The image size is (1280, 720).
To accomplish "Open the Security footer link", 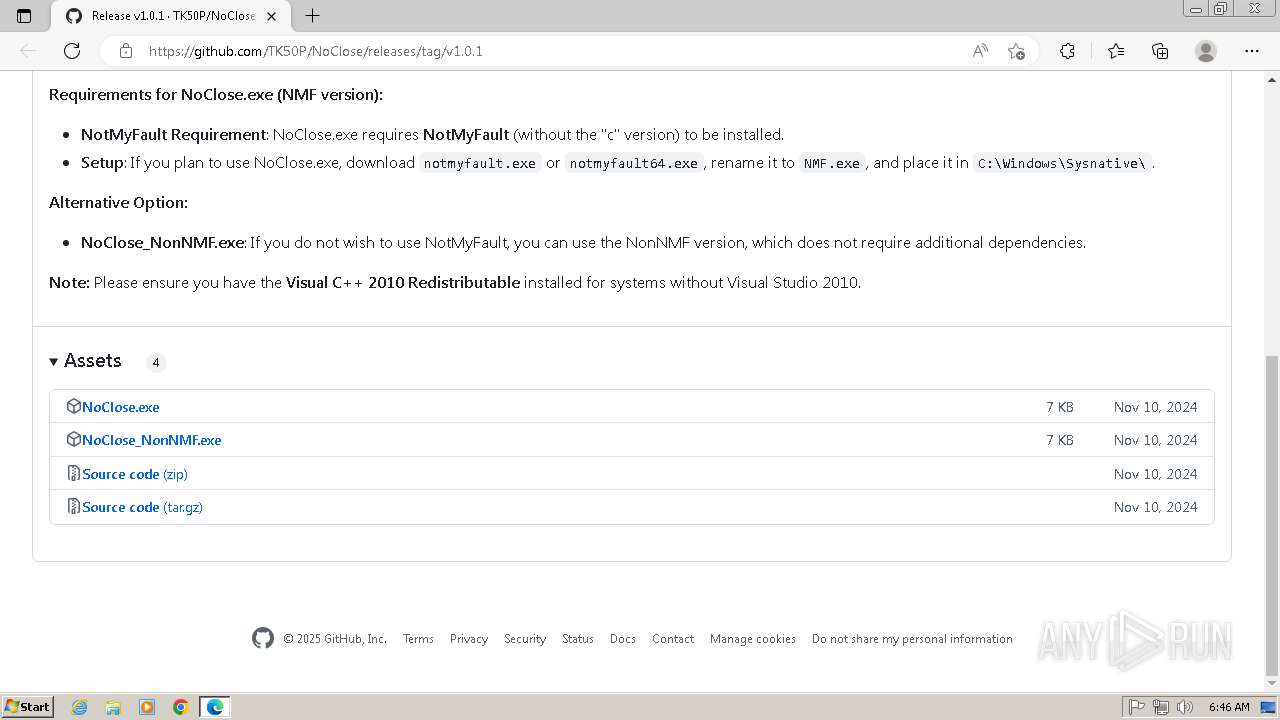I will tap(525, 639).
